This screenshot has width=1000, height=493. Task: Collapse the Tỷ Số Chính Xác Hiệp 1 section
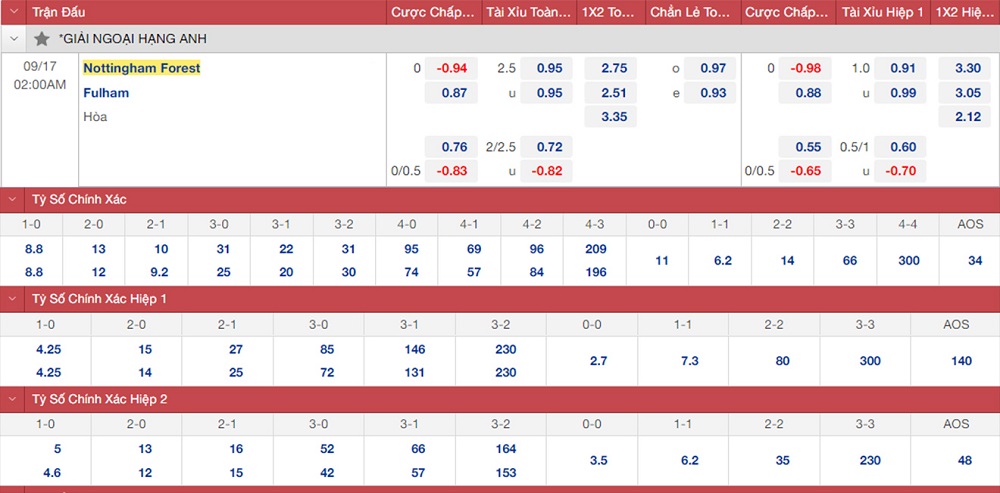[x=13, y=299]
